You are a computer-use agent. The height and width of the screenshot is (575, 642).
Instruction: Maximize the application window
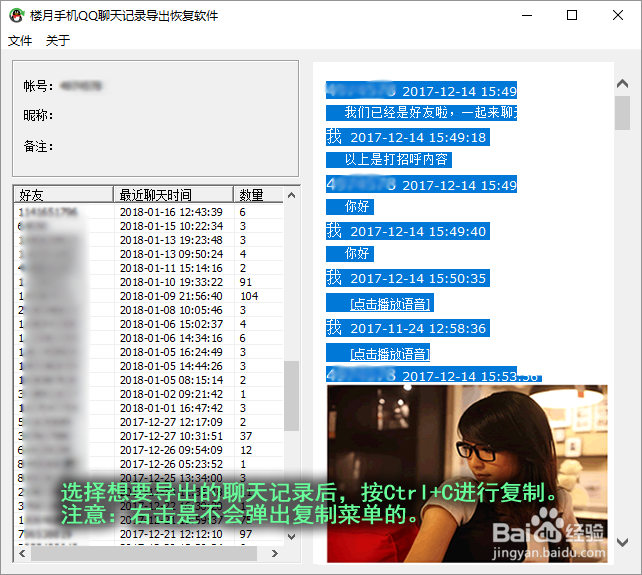tap(572, 16)
